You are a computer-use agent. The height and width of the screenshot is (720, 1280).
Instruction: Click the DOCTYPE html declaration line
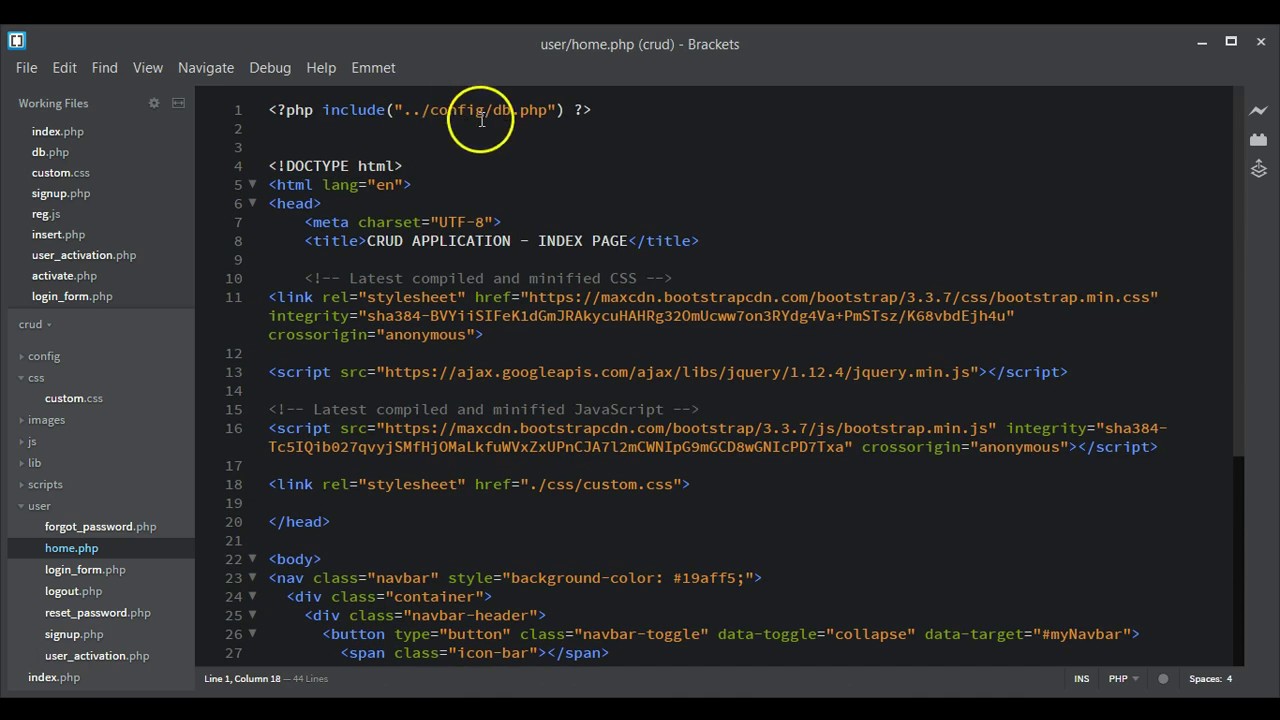335,166
